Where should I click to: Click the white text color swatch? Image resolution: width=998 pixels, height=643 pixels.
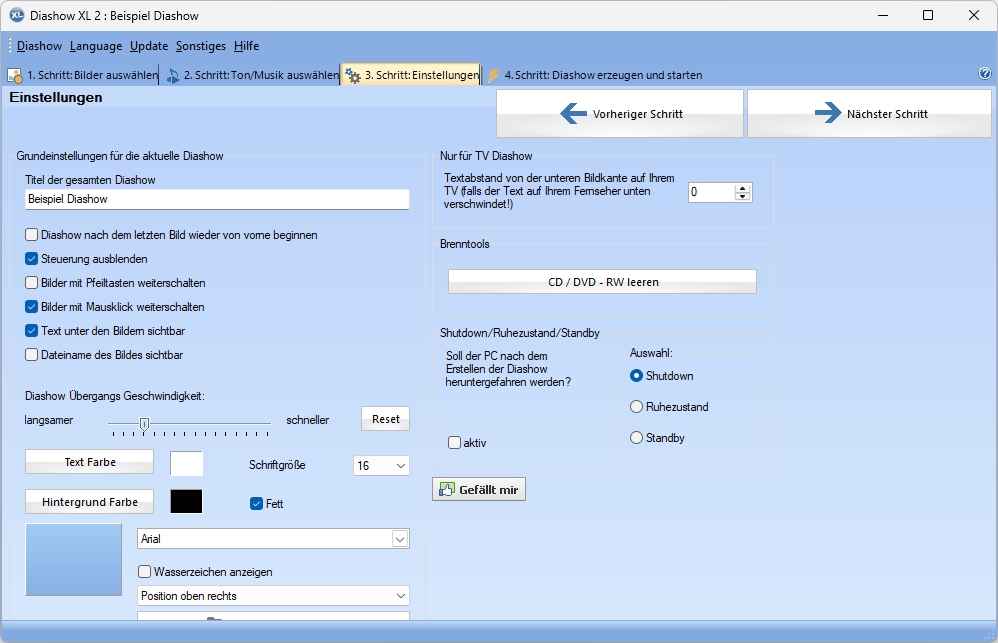click(186, 463)
